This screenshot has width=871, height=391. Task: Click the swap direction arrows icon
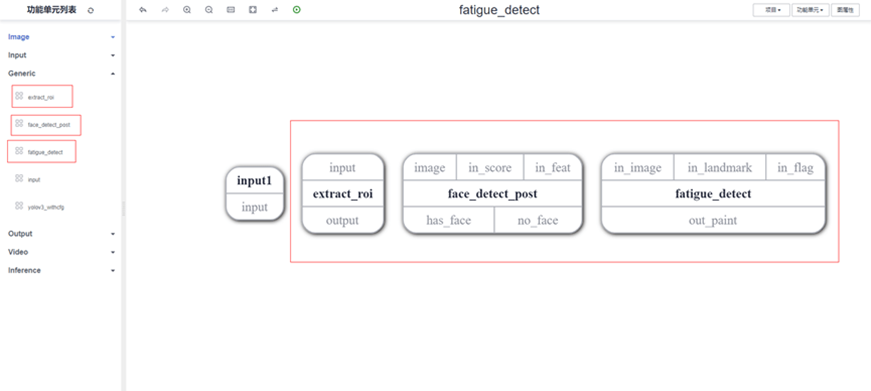(x=274, y=10)
